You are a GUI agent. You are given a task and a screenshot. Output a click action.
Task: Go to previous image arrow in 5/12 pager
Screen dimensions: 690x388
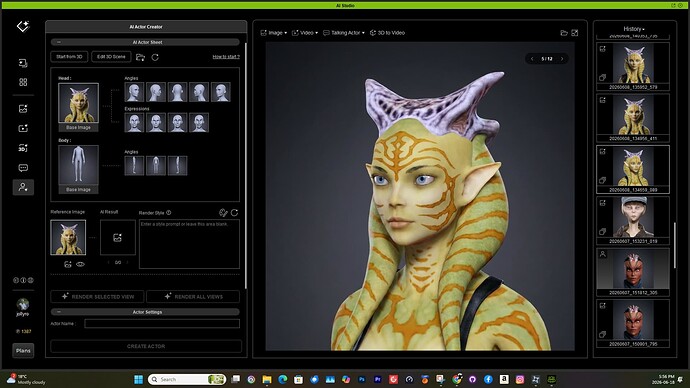(532, 59)
